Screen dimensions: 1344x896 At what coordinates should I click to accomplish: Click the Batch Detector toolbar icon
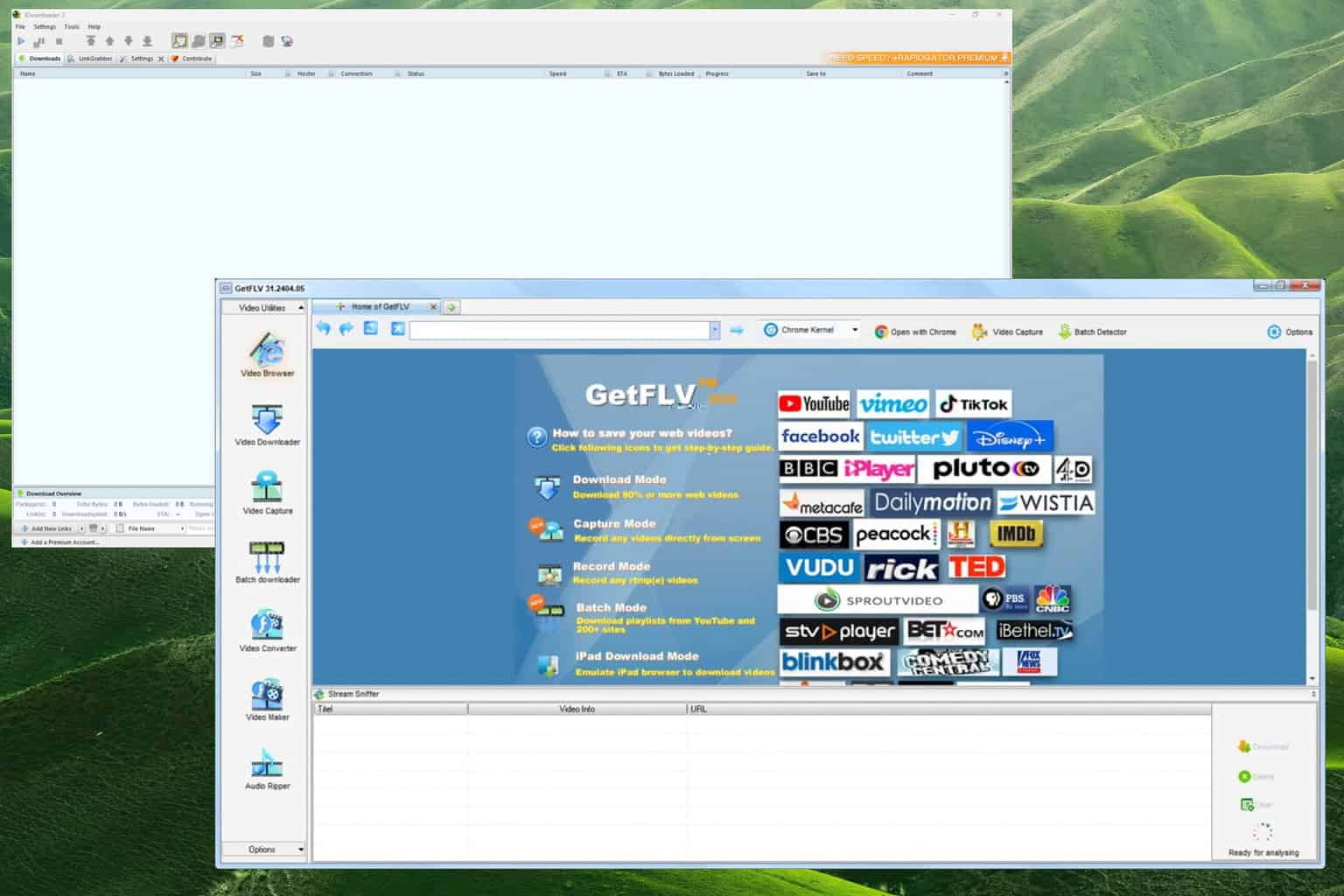pos(1091,331)
